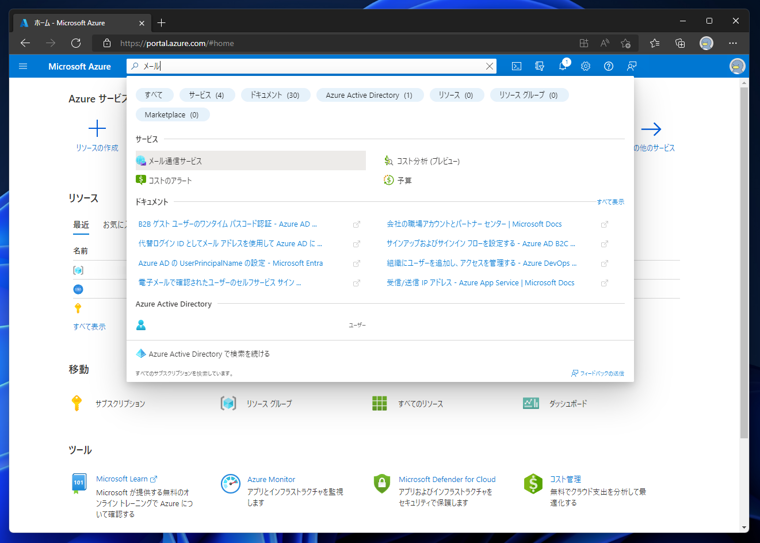Screen dimensions: 760x543
Task: Select the リソース (0) filter chip
Action: 456,95
